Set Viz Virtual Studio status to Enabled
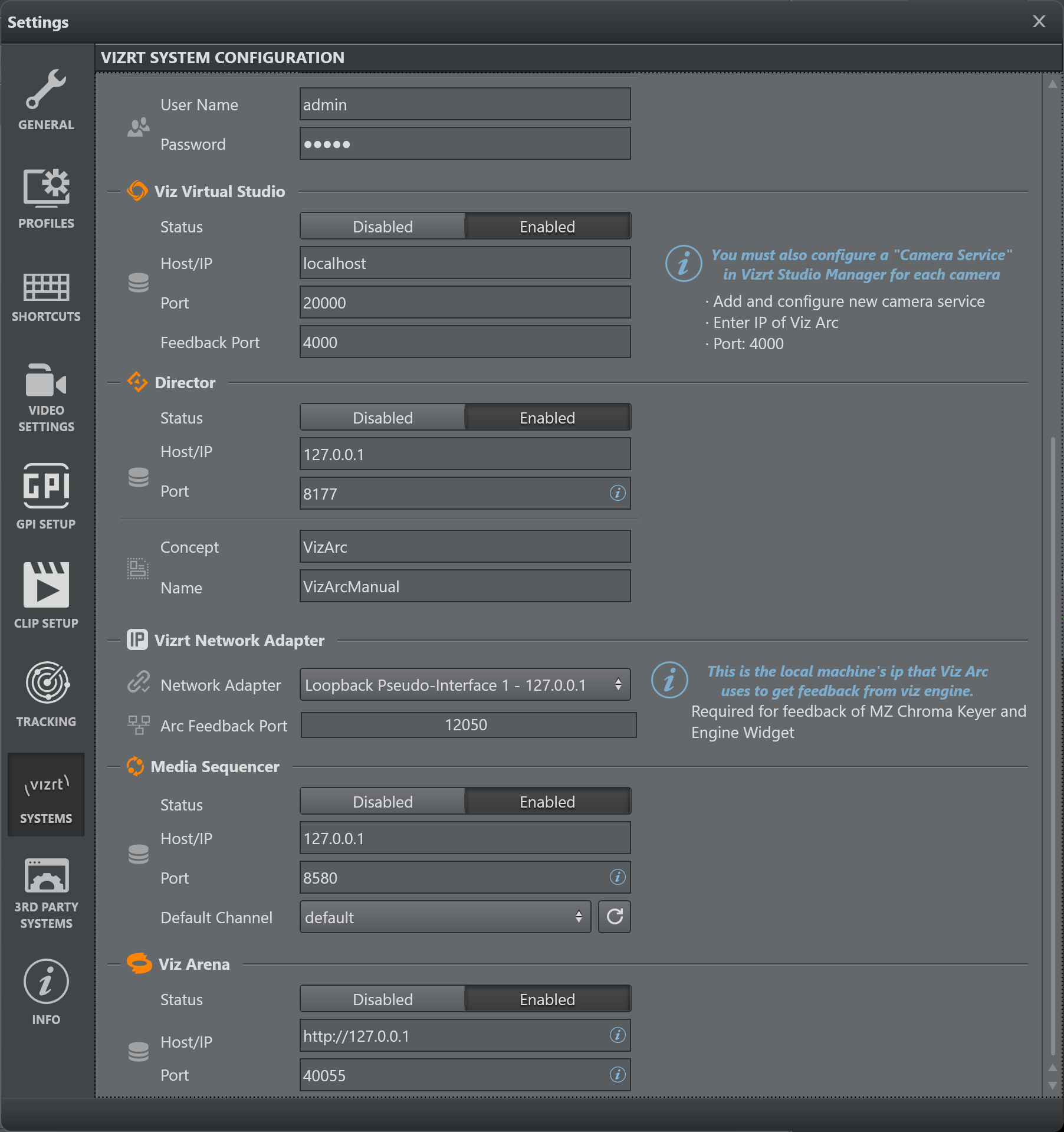Screen dimensions: 1064x1132 [547, 227]
